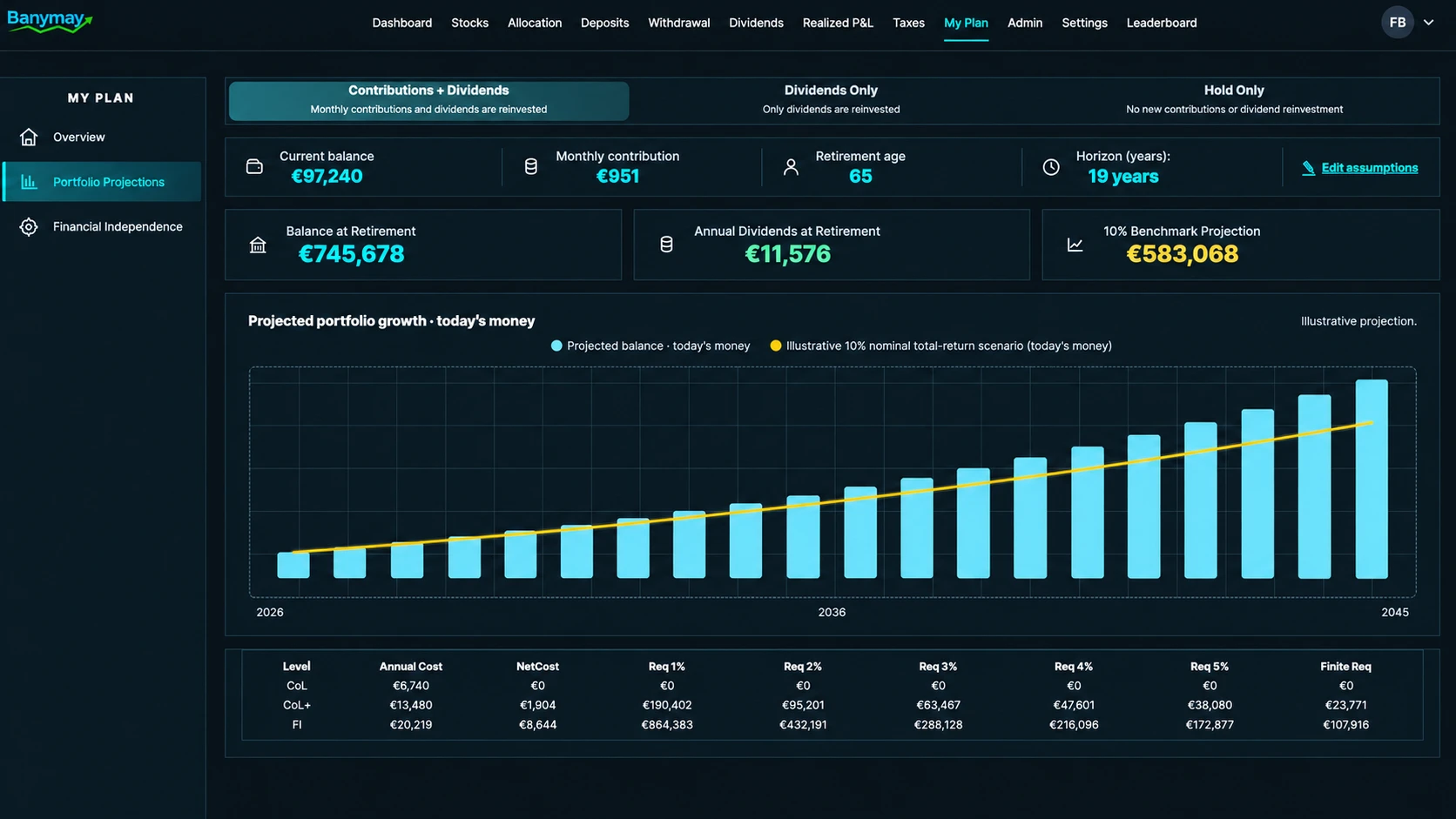Open the Settings tab
Screen dimensions: 1456x819
[x=1084, y=23]
